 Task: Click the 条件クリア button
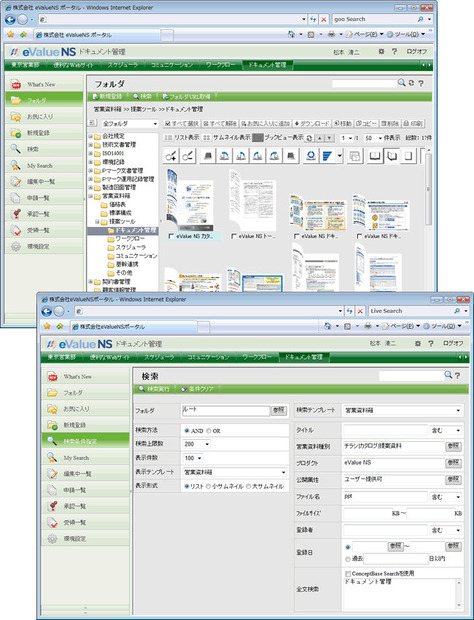click(x=197, y=389)
